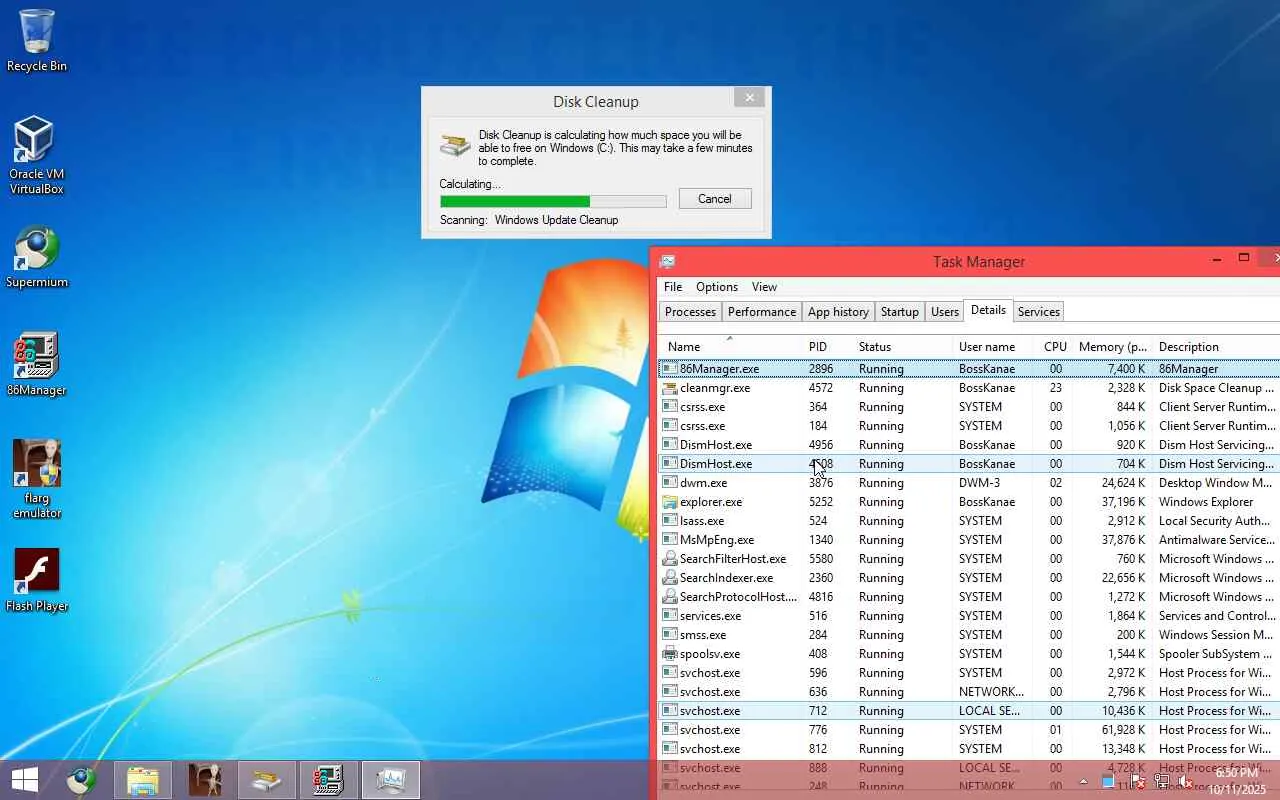The image size is (1280, 800).
Task: Sort processes by CPU column
Action: click(x=1054, y=346)
